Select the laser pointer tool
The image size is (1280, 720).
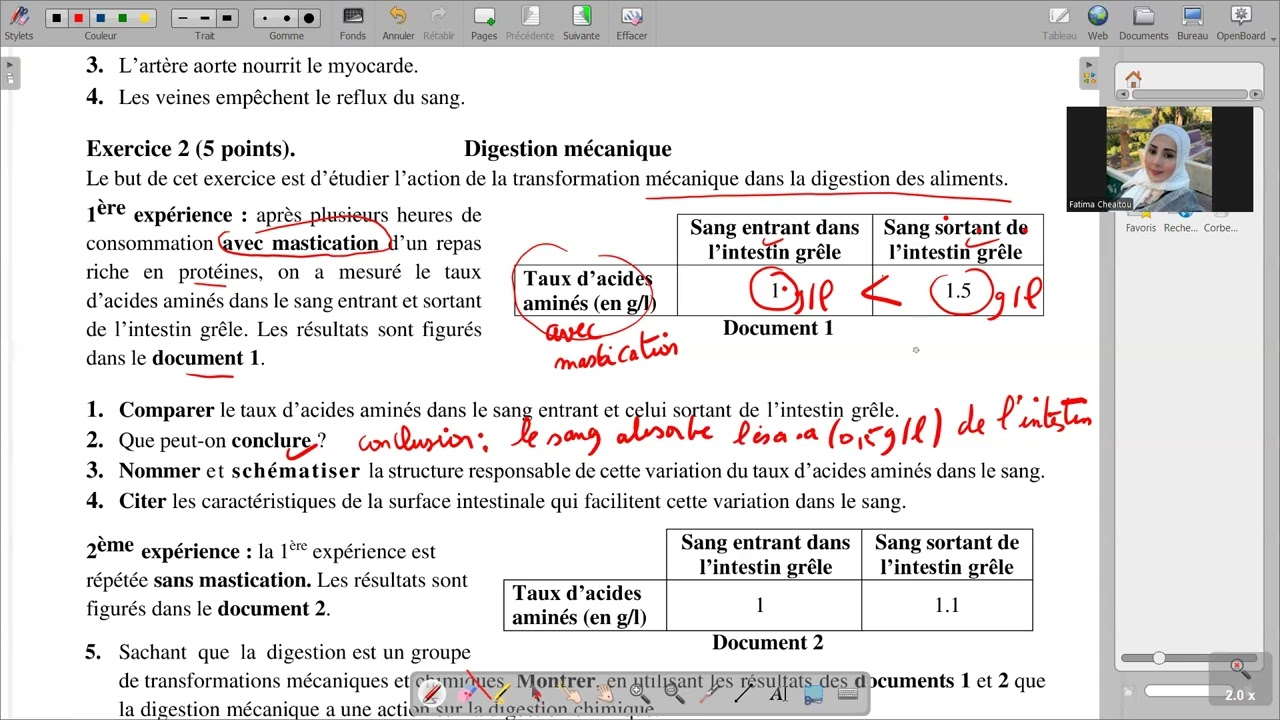710,694
